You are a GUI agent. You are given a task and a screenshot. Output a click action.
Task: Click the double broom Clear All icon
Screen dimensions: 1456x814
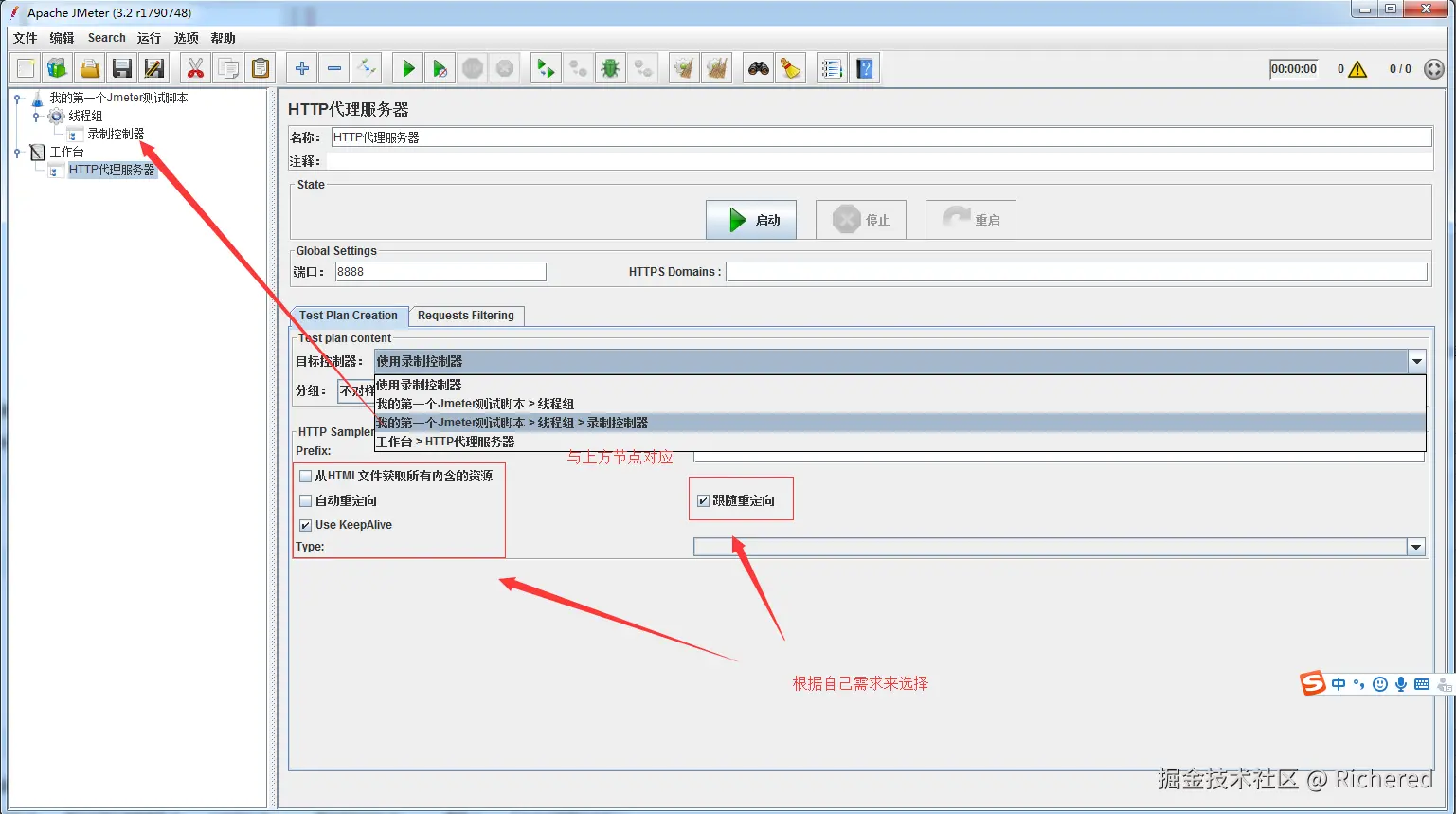[716, 68]
